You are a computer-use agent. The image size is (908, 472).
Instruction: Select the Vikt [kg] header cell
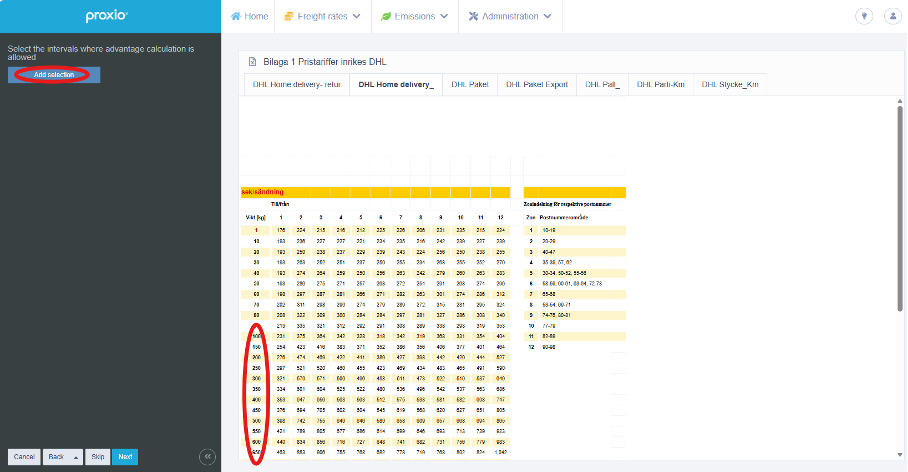pyautogui.click(x=255, y=218)
